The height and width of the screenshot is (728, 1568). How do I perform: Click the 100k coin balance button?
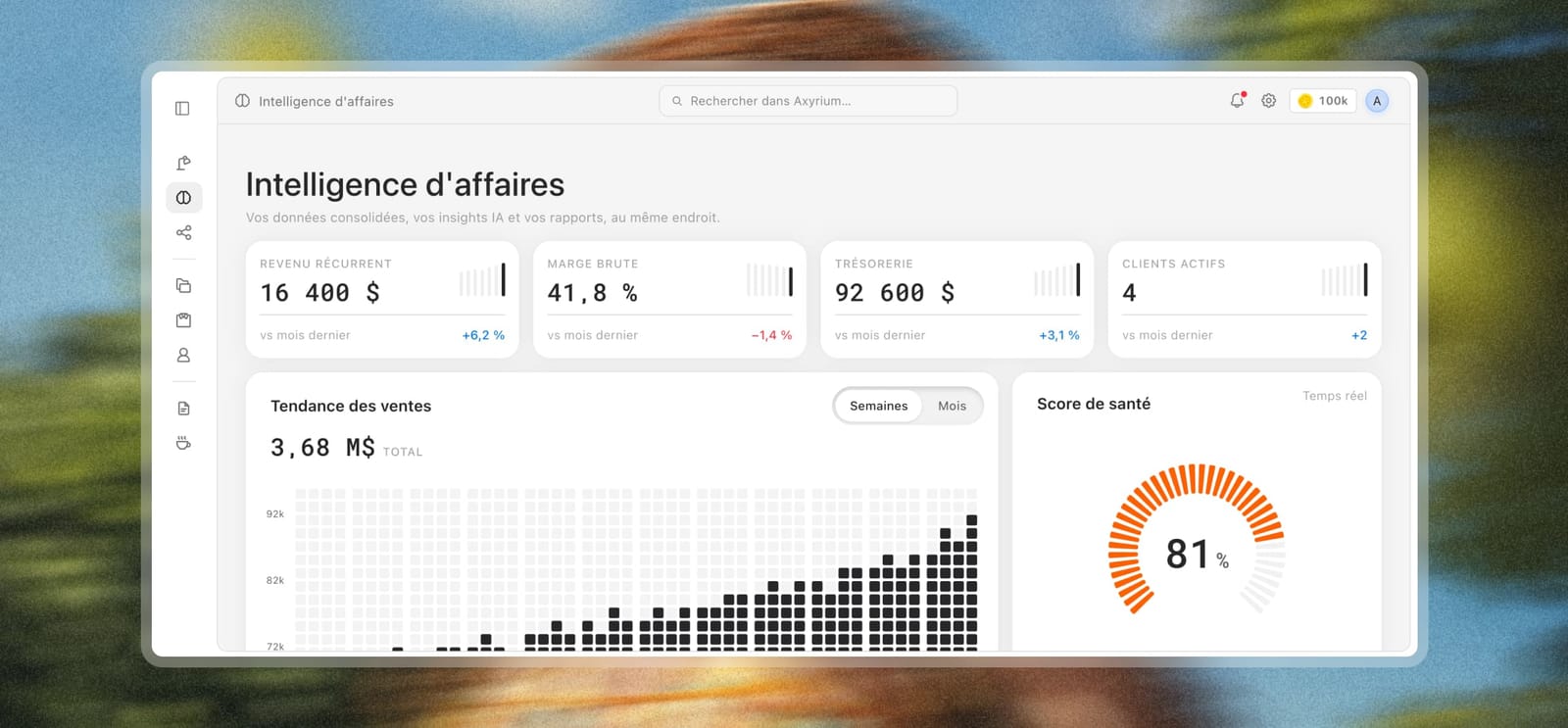point(1323,101)
